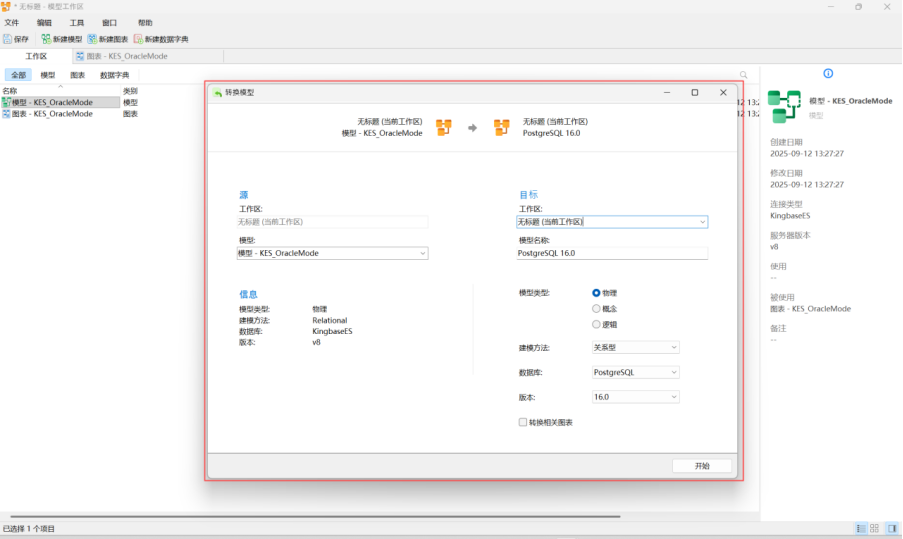Open the 数据库 PostgreSQL dropdown

pyautogui.click(x=636, y=372)
